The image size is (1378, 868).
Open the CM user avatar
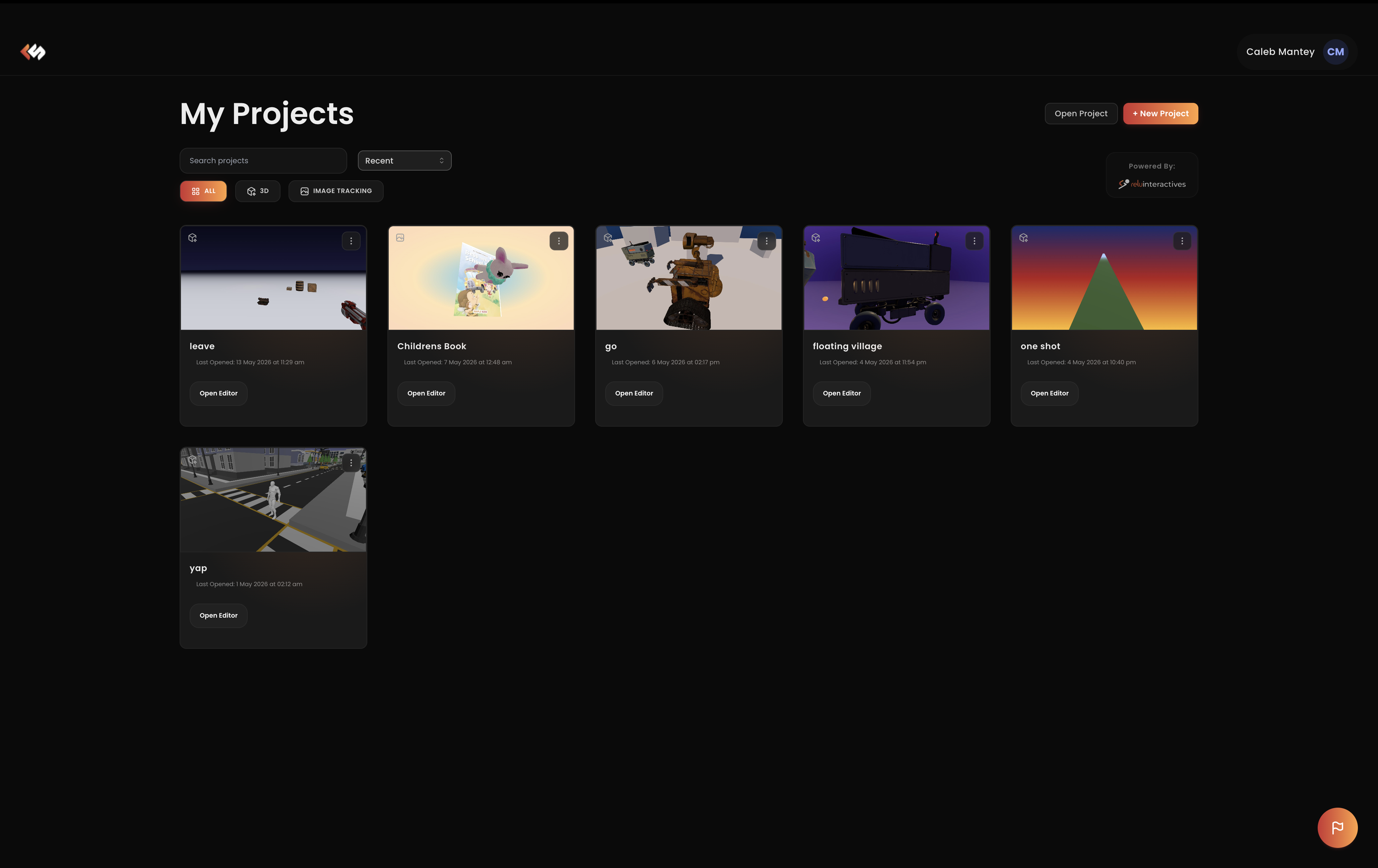click(1335, 52)
